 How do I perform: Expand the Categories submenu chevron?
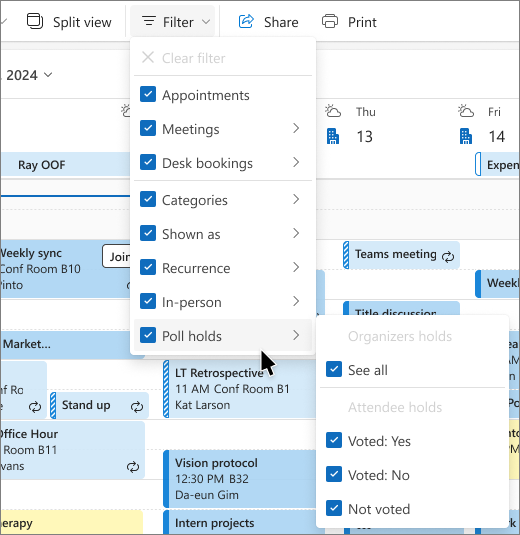(296, 199)
